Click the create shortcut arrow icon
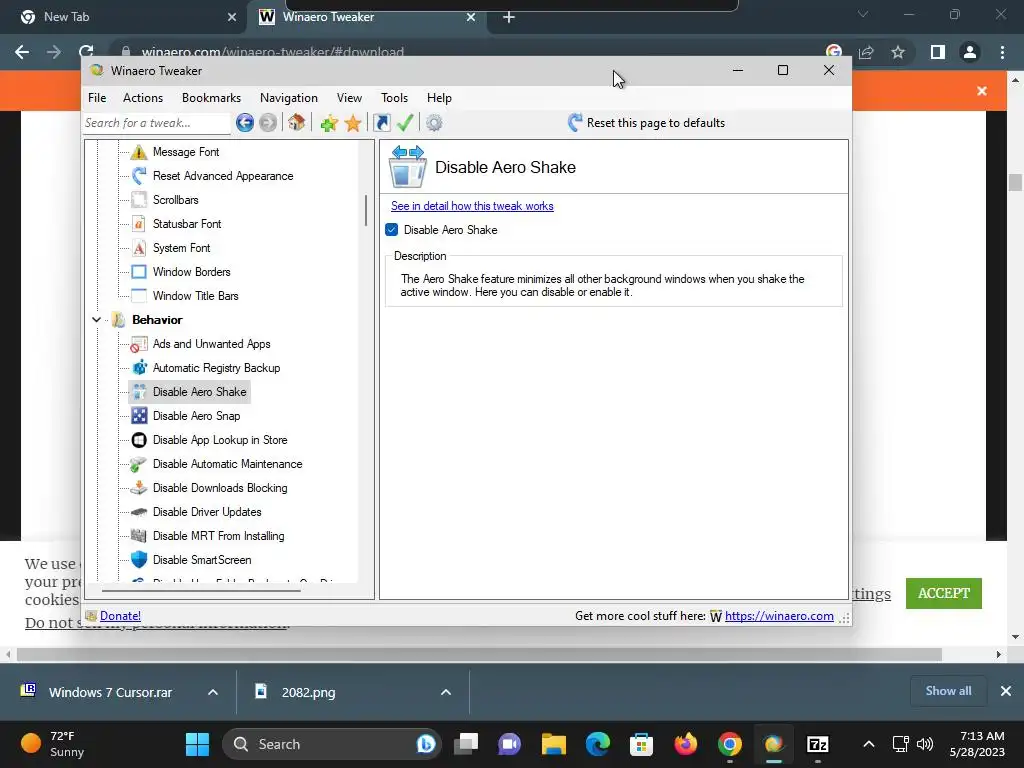The height and width of the screenshot is (768, 1024). coord(382,123)
